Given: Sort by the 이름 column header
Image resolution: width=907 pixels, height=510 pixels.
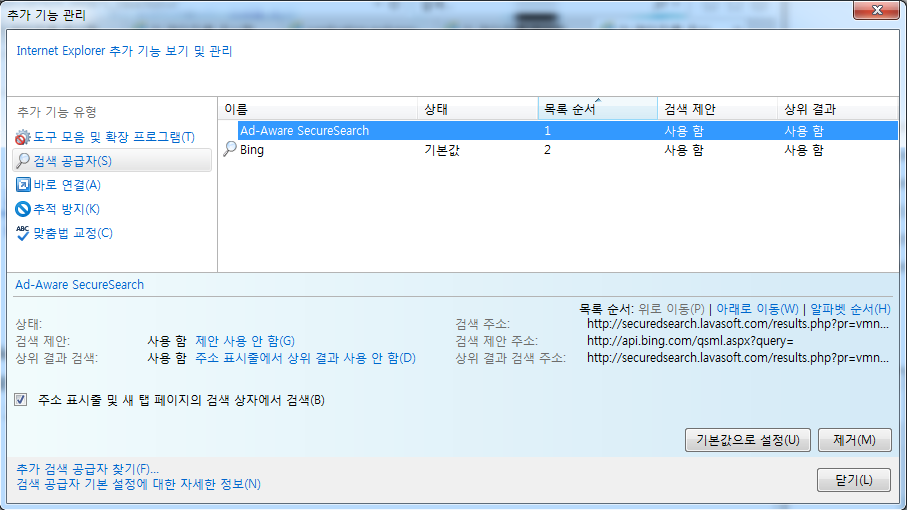Looking at the screenshot, I should click(x=318, y=109).
